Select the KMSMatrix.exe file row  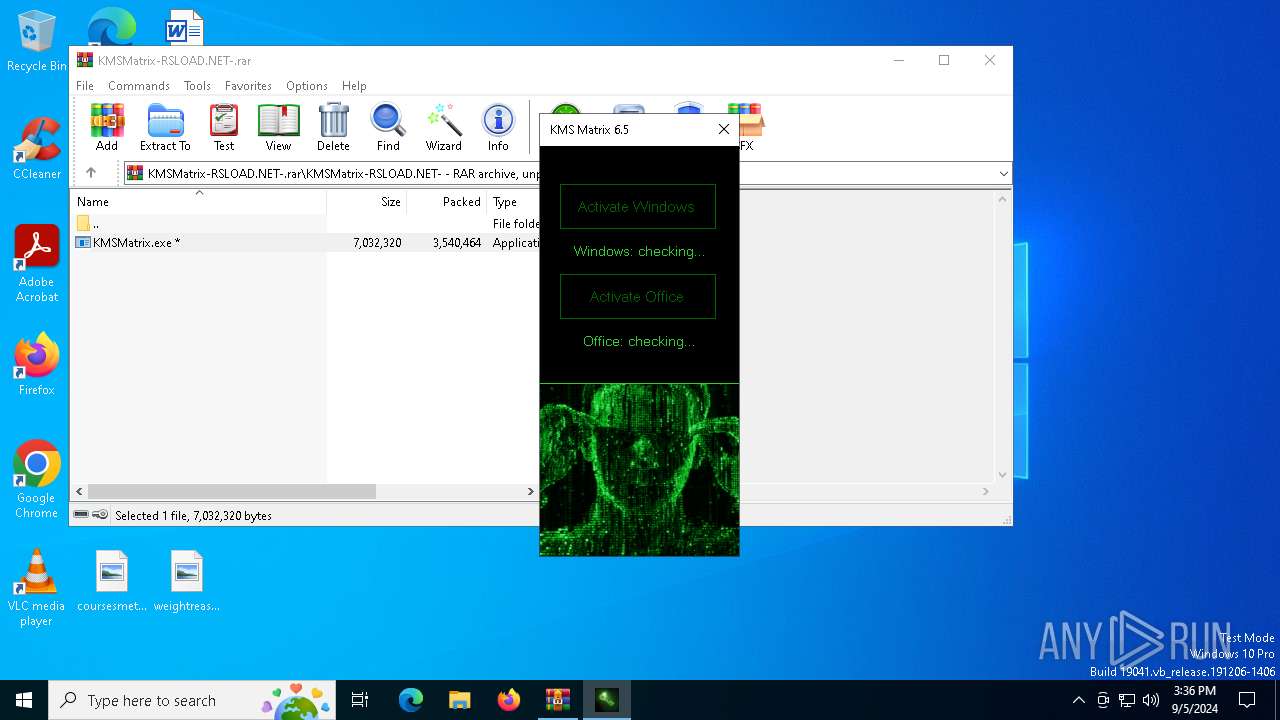click(306, 243)
